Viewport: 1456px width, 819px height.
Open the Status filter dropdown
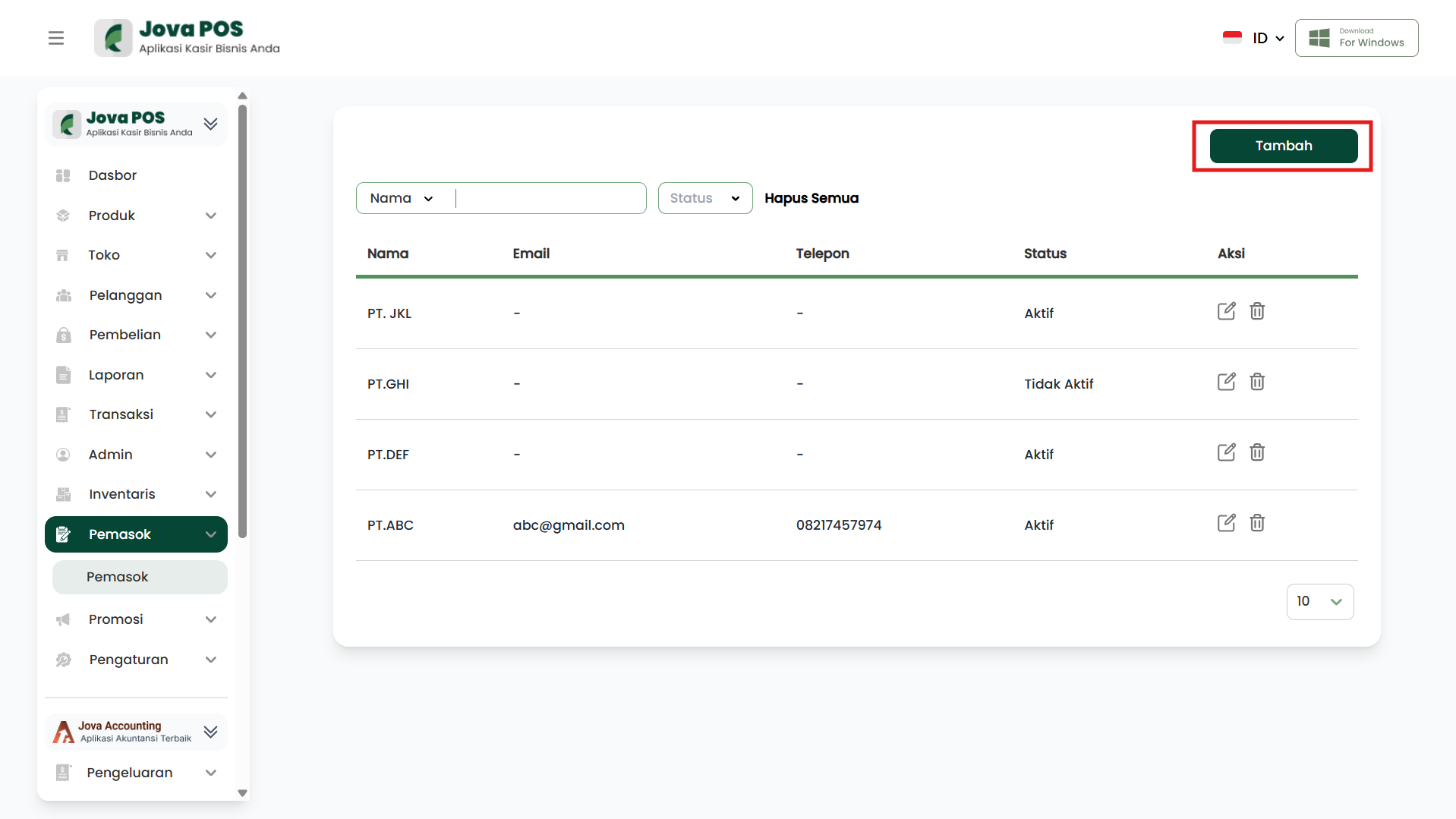pyautogui.click(x=704, y=198)
